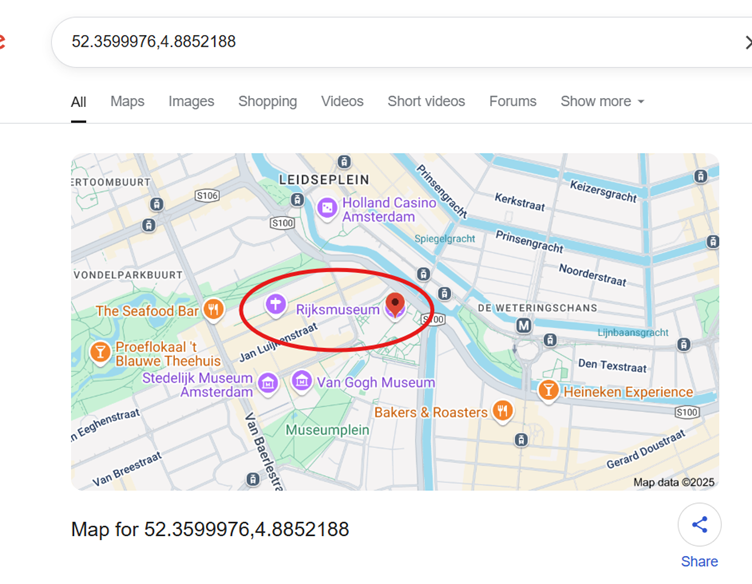Click the red location pin marker
Image resolution: width=752 pixels, height=584 pixels.
tap(395, 304)
